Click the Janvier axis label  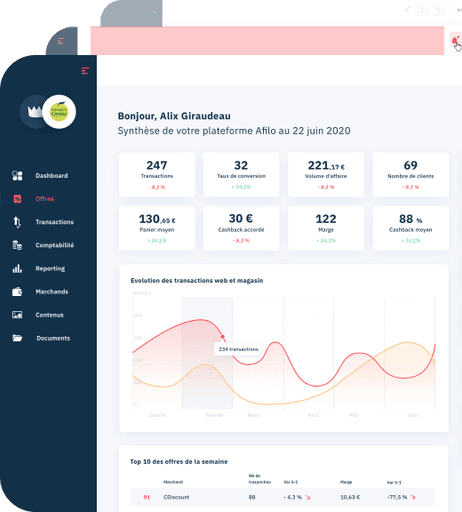(157, 415)
